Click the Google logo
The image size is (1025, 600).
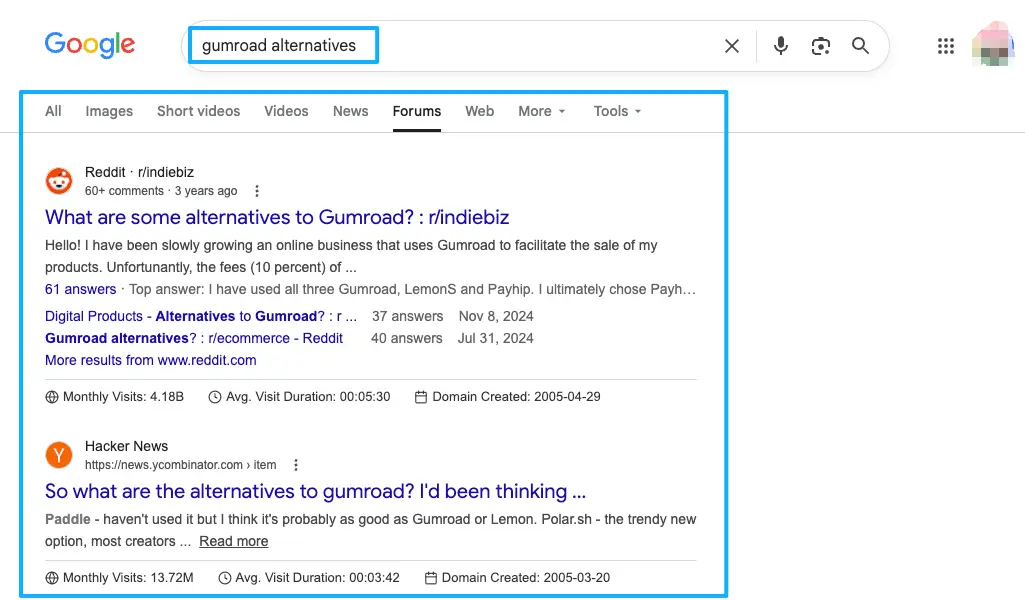[90, 45]
